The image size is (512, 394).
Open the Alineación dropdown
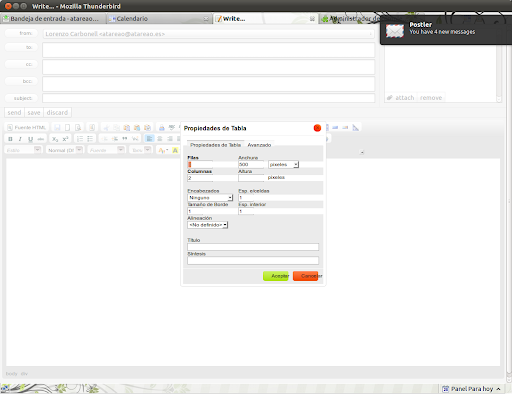pyautogui.click(x=208, y=225)
